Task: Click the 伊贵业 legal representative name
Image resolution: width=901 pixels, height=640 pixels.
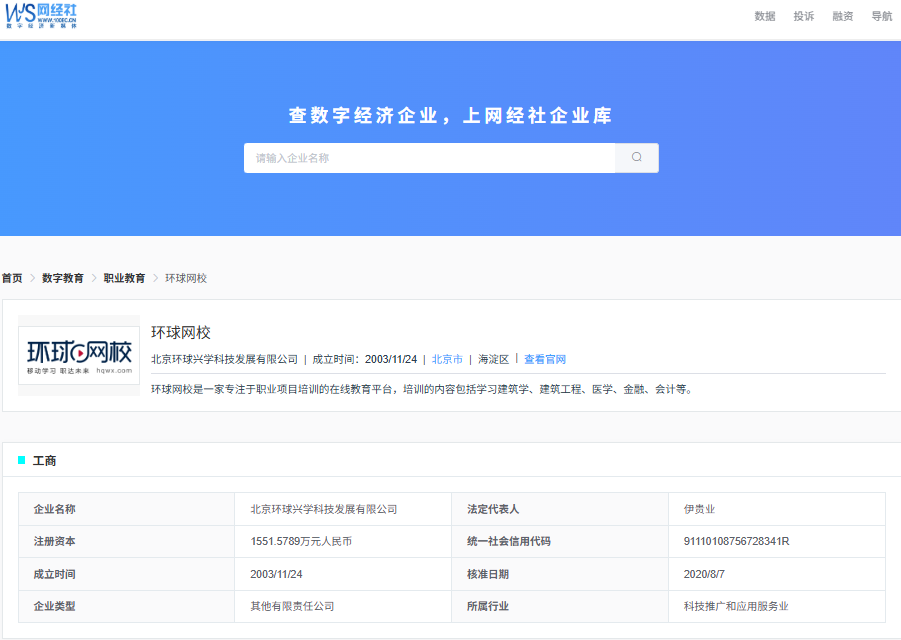Action: [699, 509]
